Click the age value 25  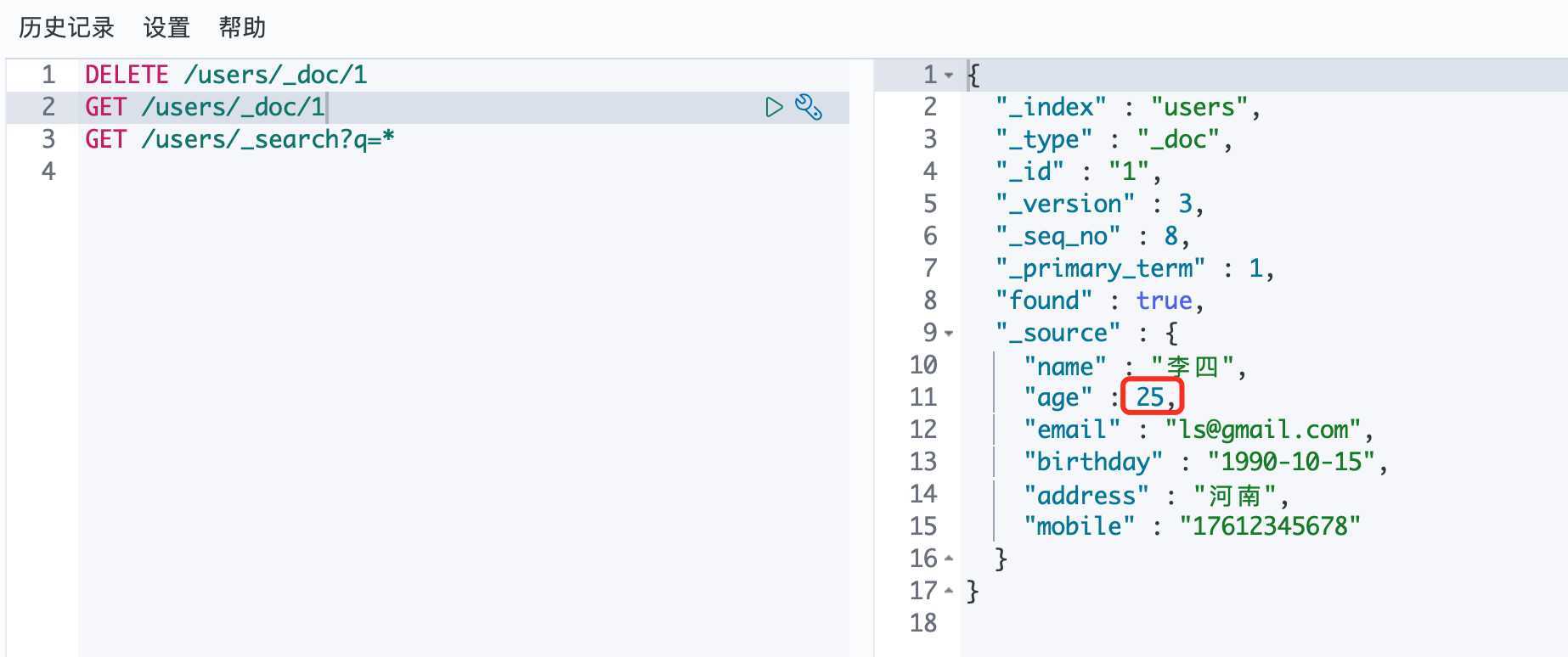(x=1150, y=396)
